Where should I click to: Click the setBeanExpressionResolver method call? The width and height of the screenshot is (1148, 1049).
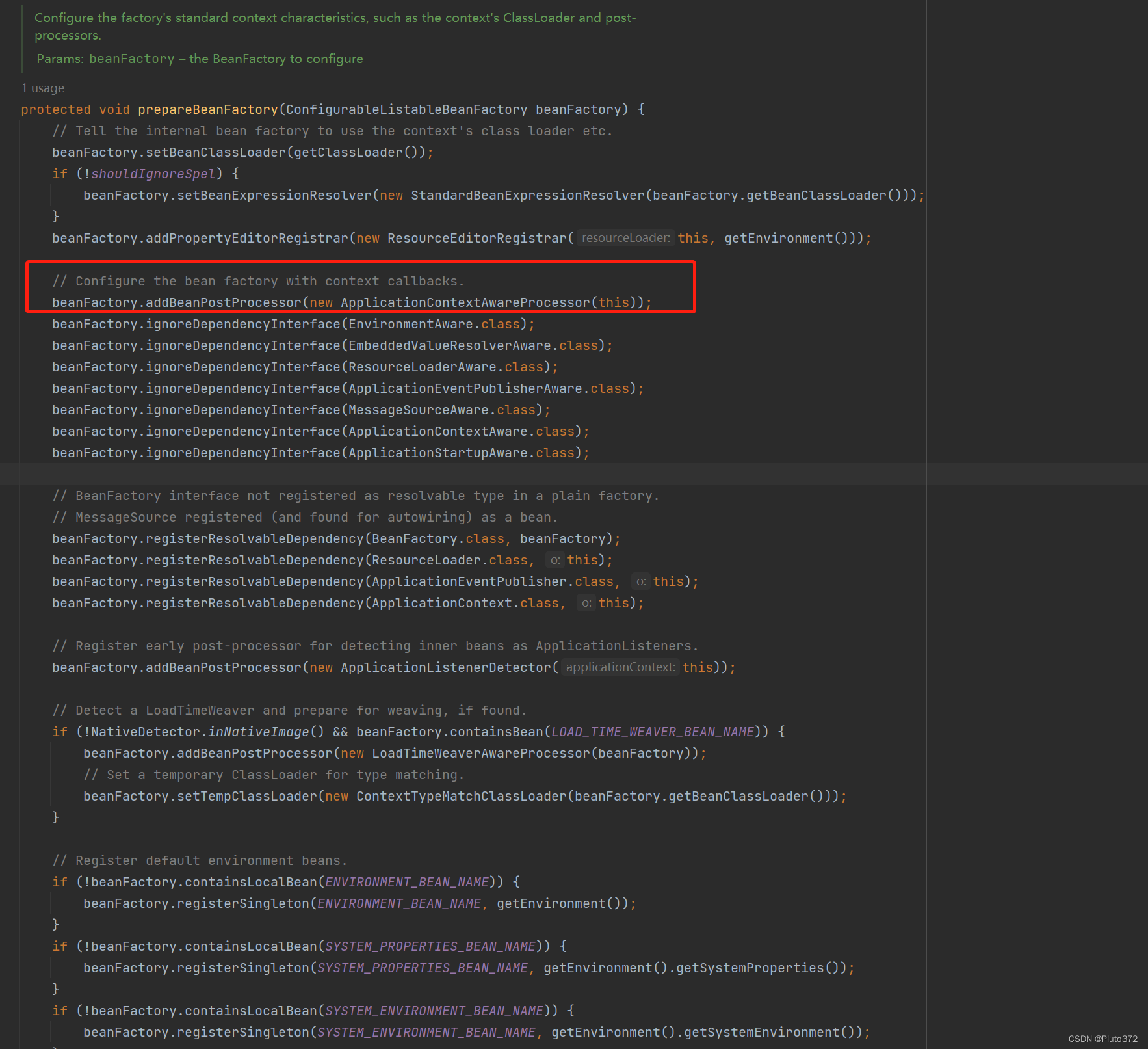[x=274, y=195]
